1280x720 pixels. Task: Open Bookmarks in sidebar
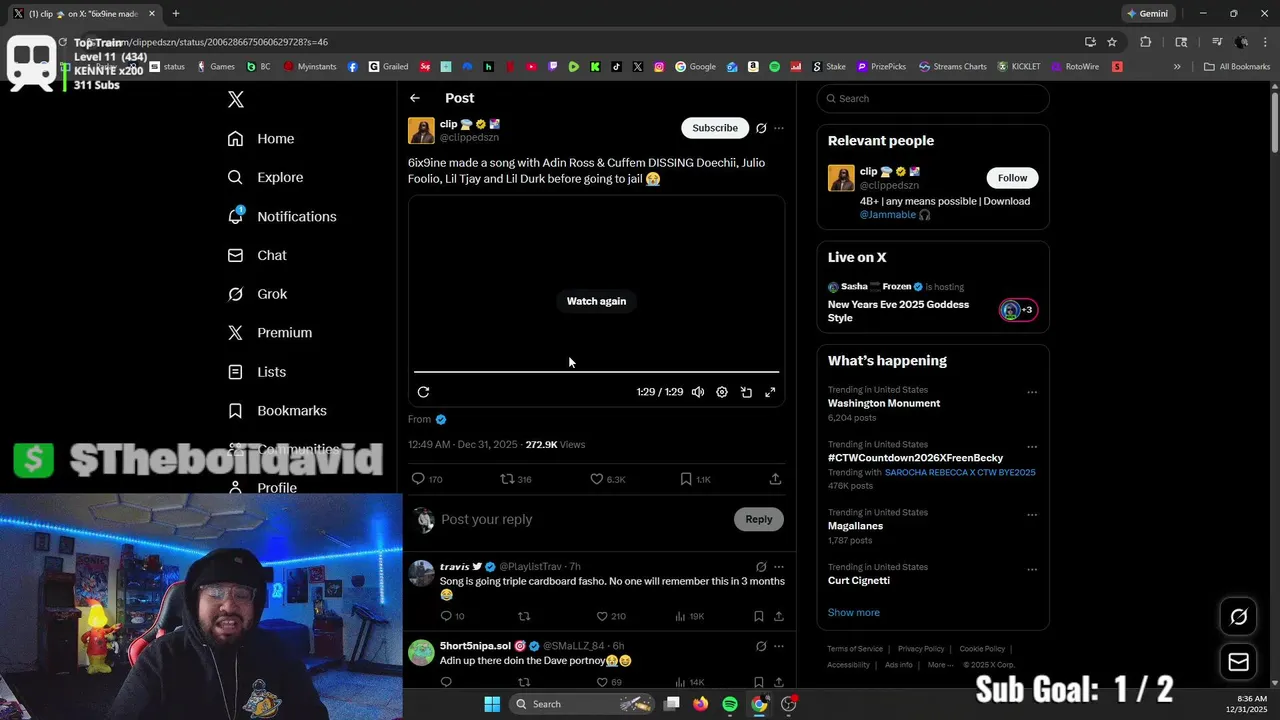point(277,411)
